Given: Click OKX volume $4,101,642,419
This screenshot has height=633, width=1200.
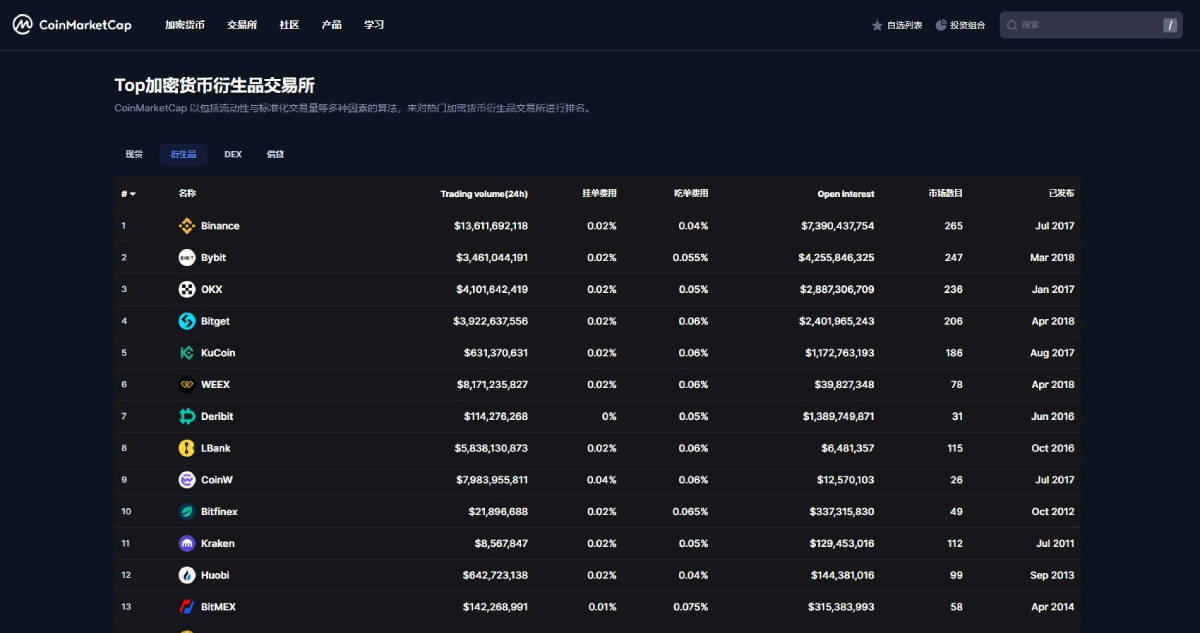Looking at the screenshot, I should pos(492,289).
